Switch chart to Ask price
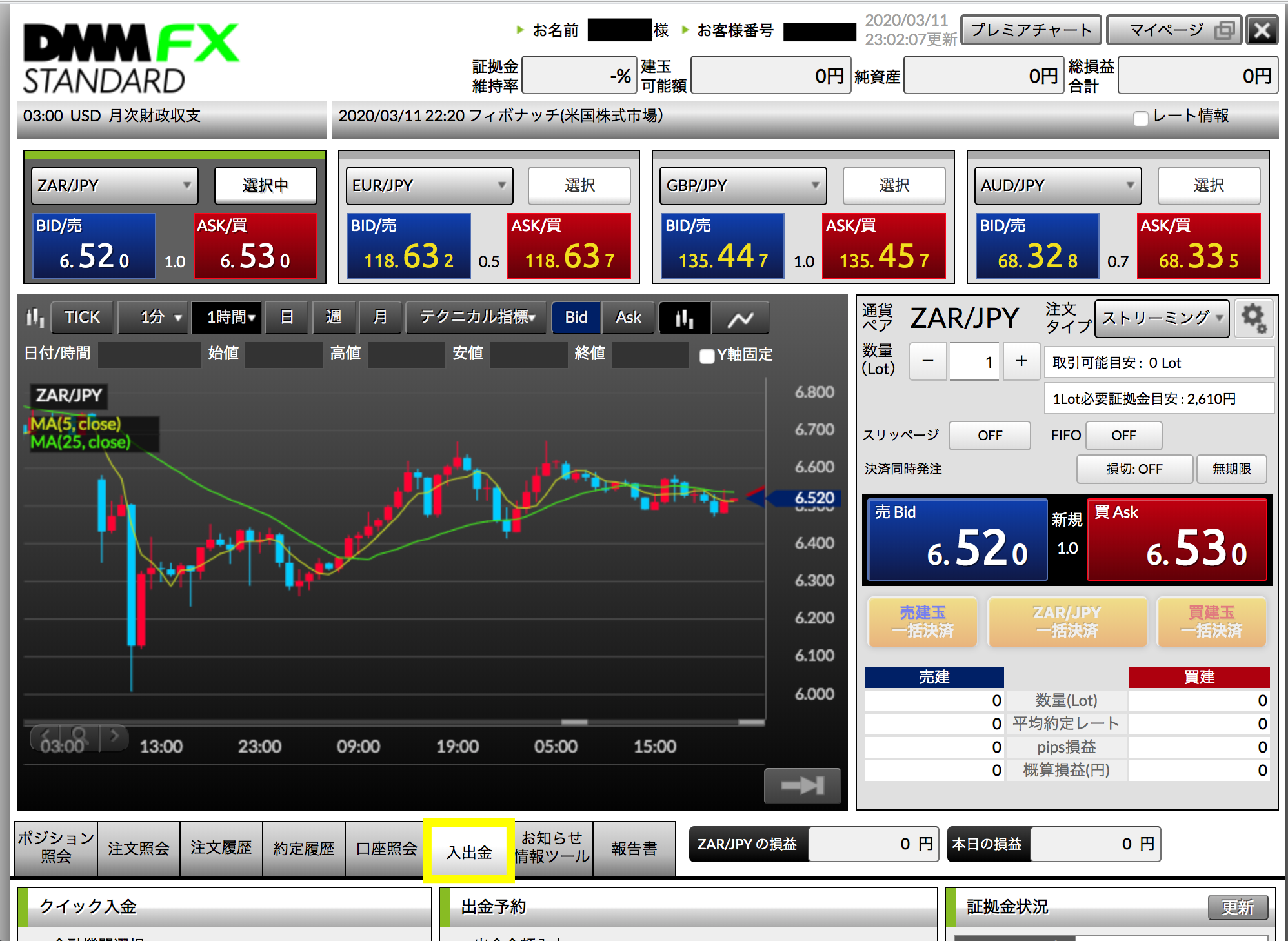 (629, 318)
